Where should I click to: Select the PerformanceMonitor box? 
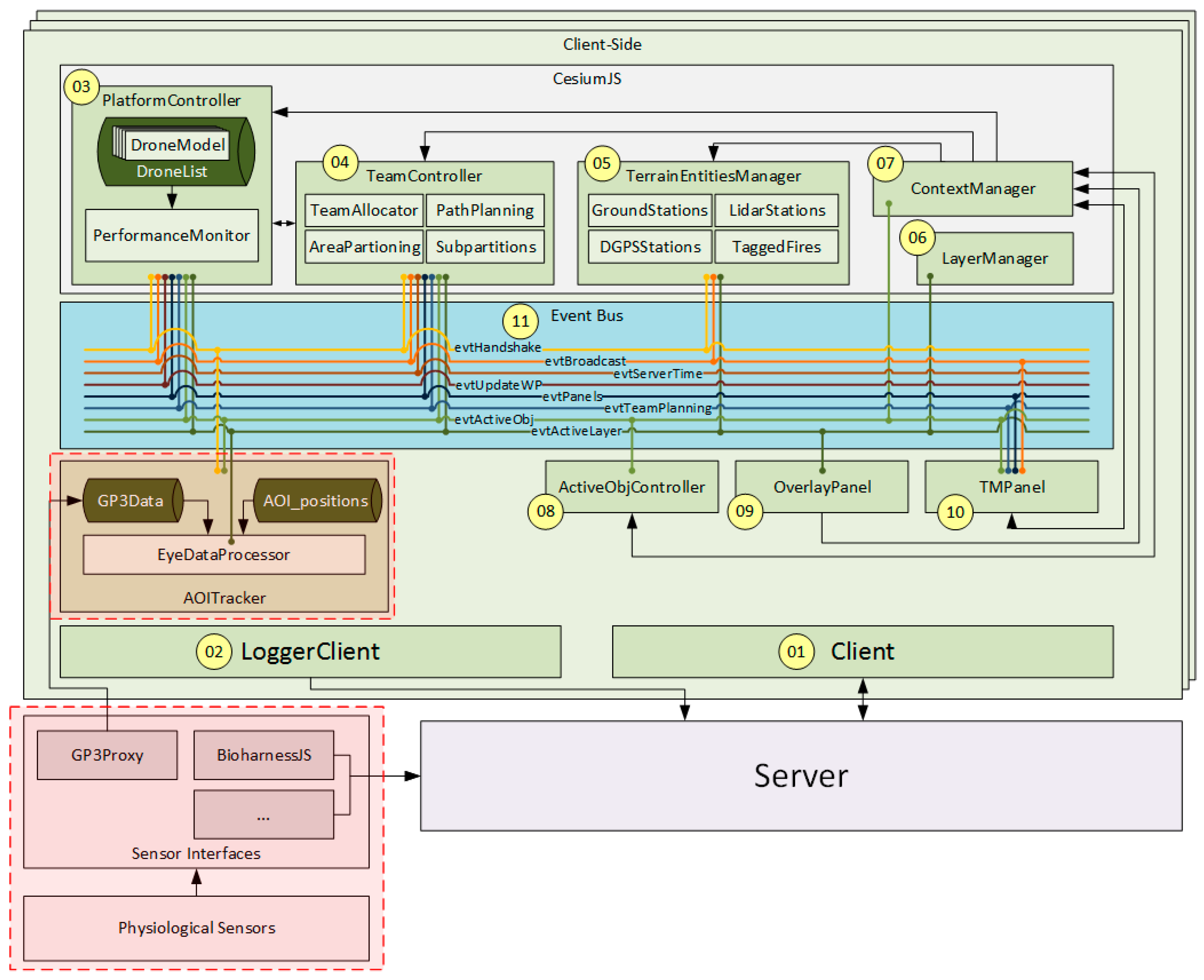pos(172,236)
